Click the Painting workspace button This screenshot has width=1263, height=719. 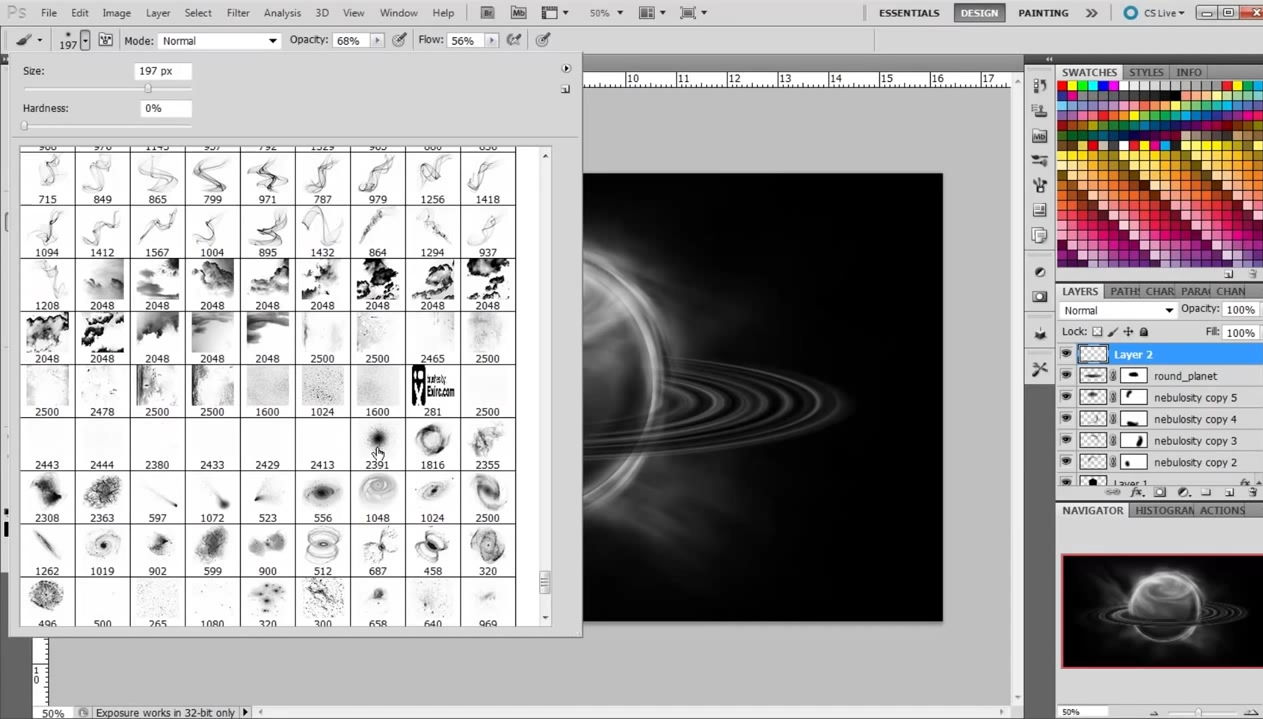tap(1043, 13)
